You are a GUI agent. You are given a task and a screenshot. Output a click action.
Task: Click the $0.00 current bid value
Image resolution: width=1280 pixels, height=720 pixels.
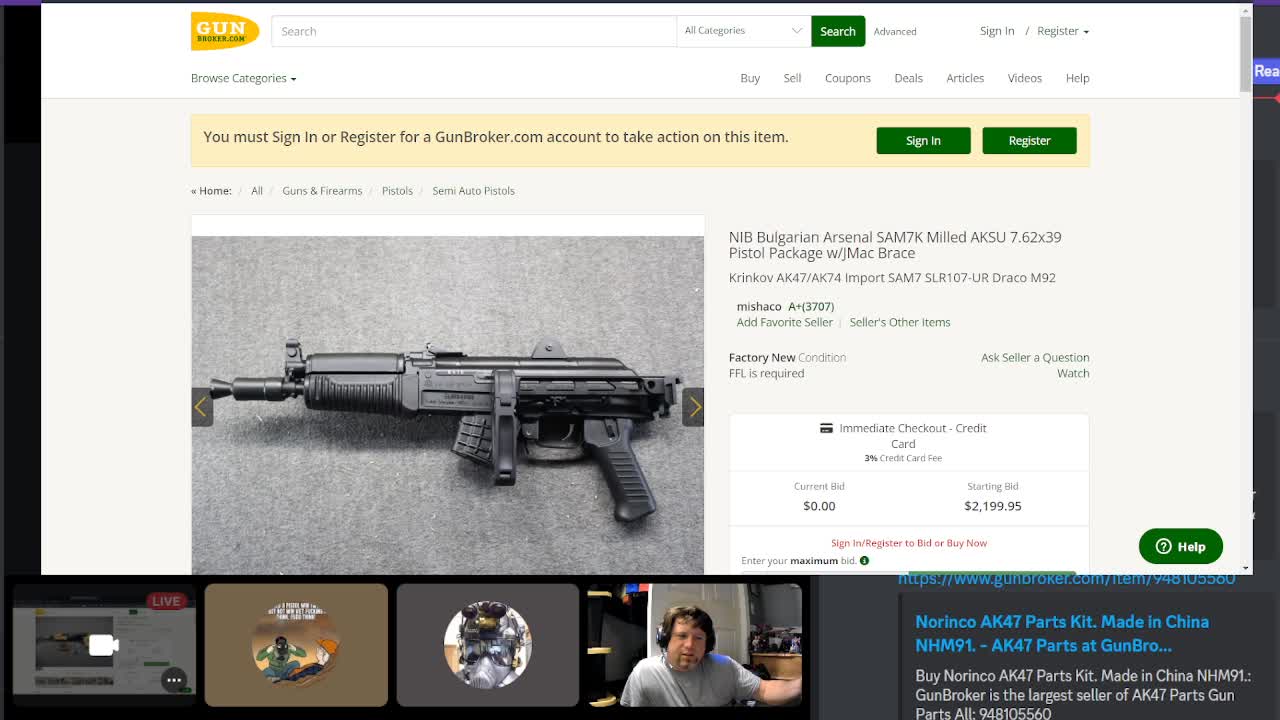tap(819, 506)
